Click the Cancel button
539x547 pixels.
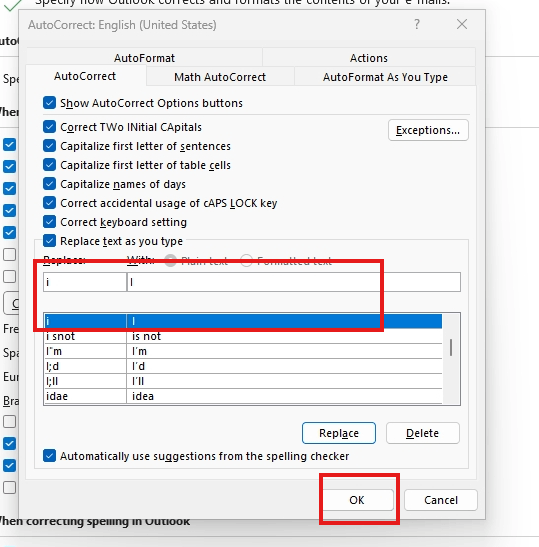(441, 500)
